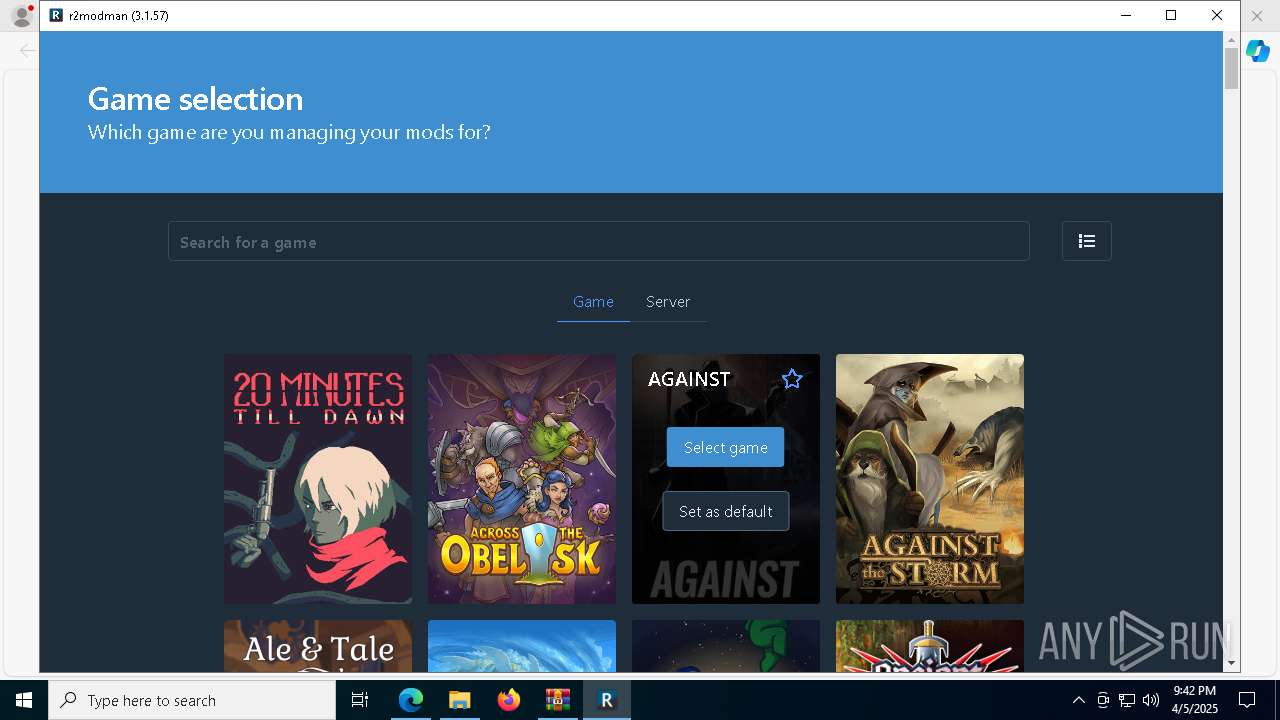Viewport: 1280px width, 720px height.
Task: Open the Against the Storm game card
Action: 930,479
